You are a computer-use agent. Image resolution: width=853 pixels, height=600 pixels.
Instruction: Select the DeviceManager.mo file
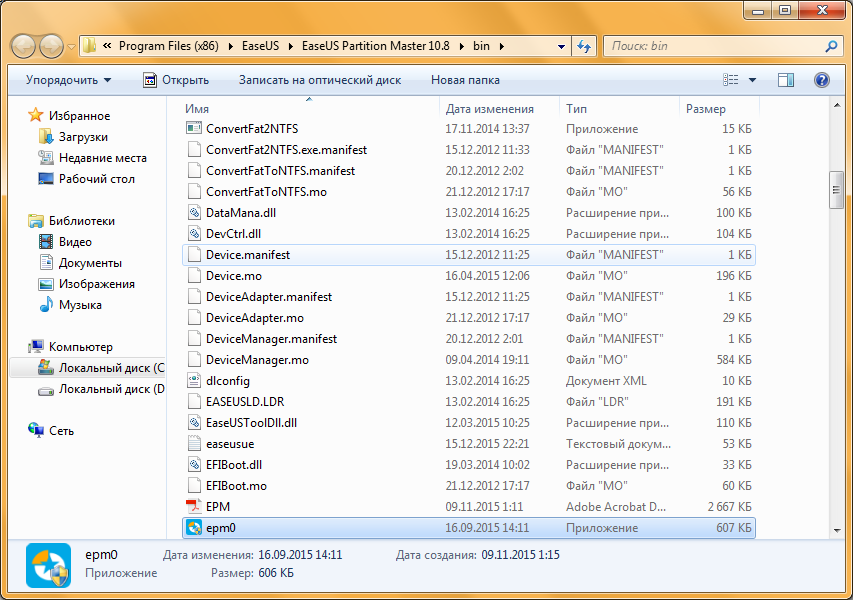(469, 360)
